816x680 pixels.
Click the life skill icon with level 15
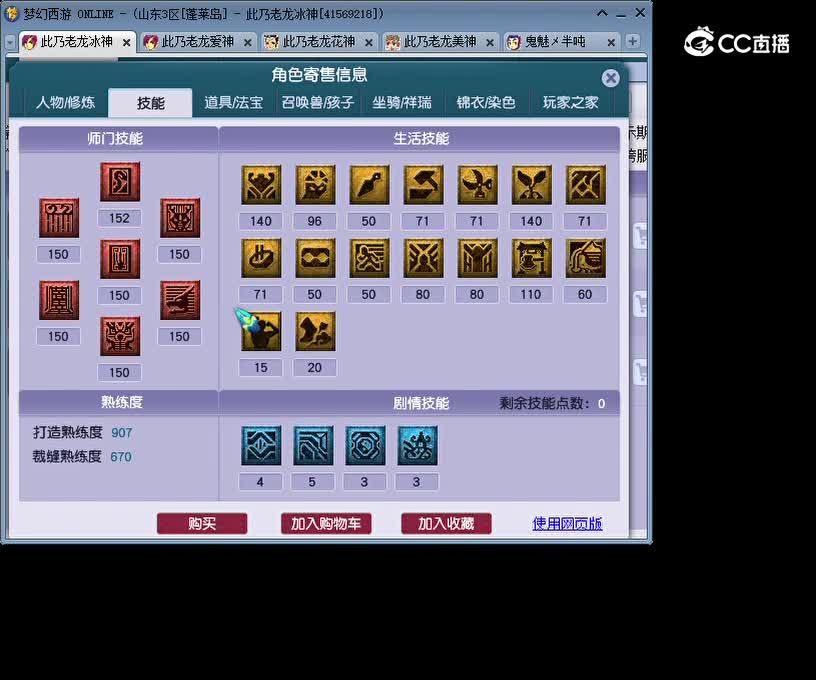click(x=261, y=331)
